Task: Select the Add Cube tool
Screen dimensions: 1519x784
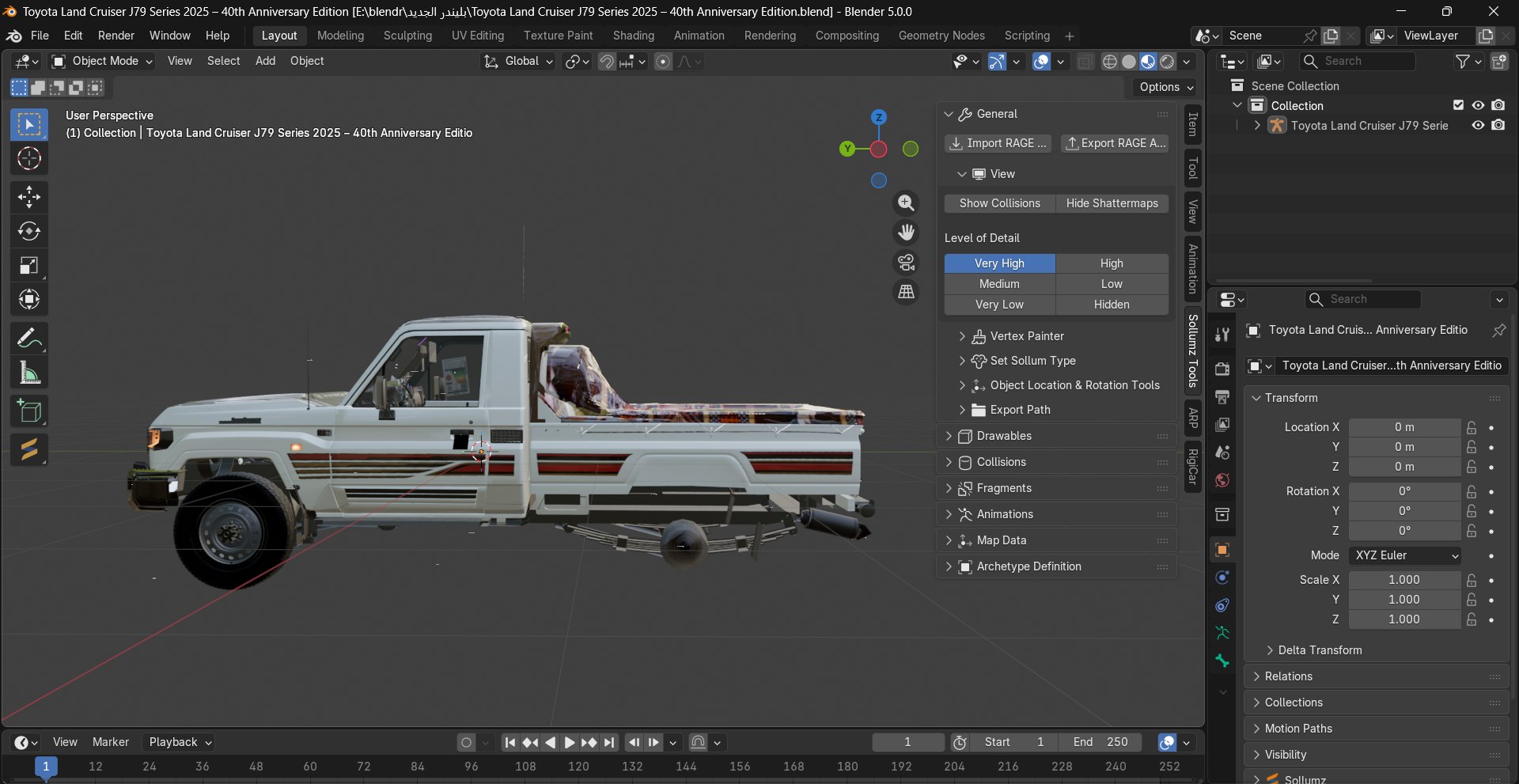Action: tap(29, 411)
